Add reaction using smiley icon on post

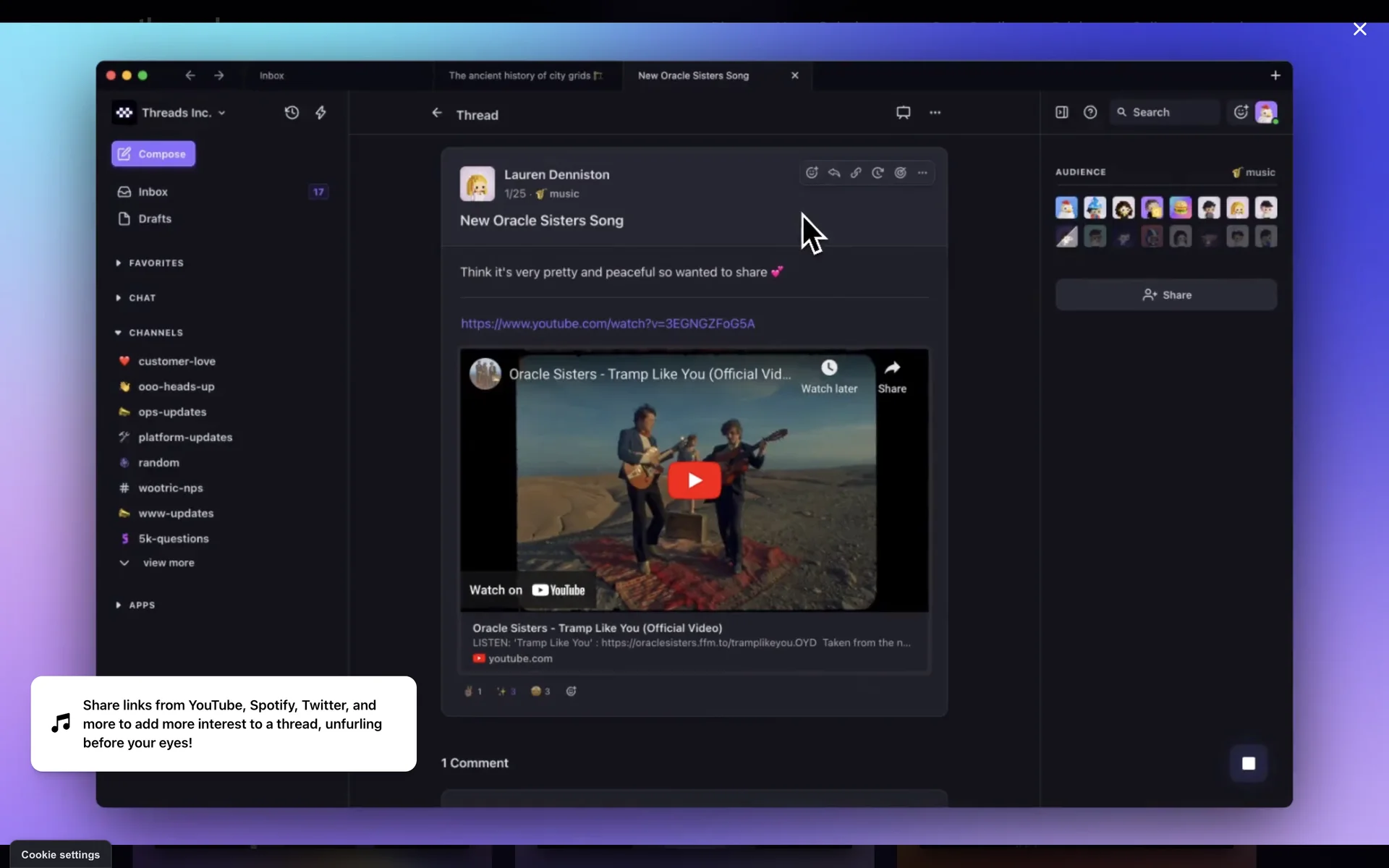point(812,173)
